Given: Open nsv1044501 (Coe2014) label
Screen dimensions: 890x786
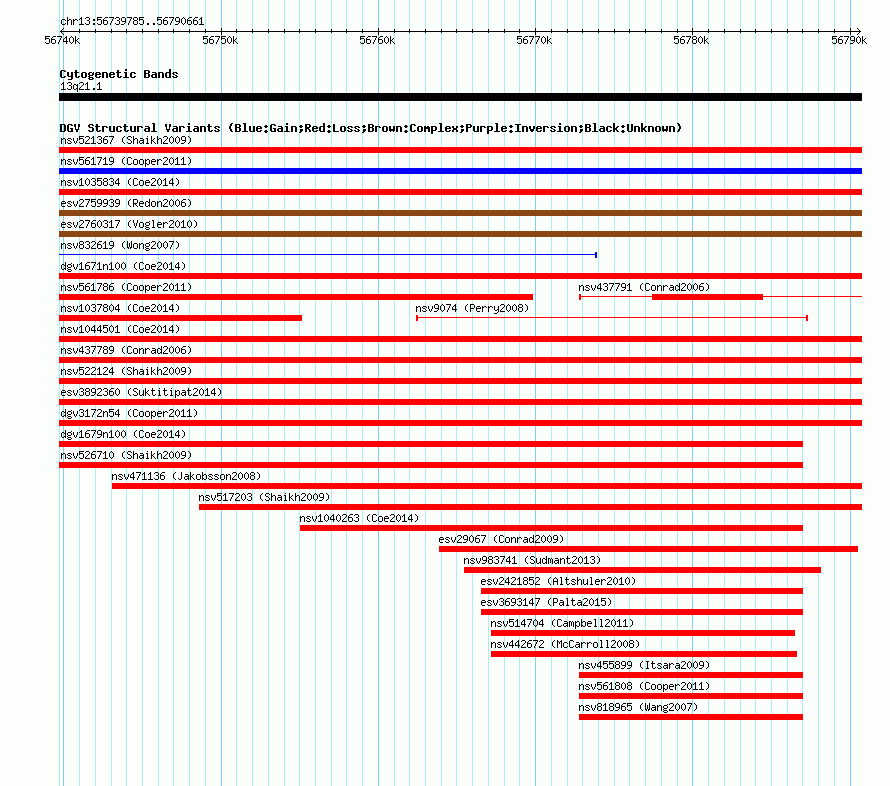Looking at the screenshot, I should click(x=120, y=329).
